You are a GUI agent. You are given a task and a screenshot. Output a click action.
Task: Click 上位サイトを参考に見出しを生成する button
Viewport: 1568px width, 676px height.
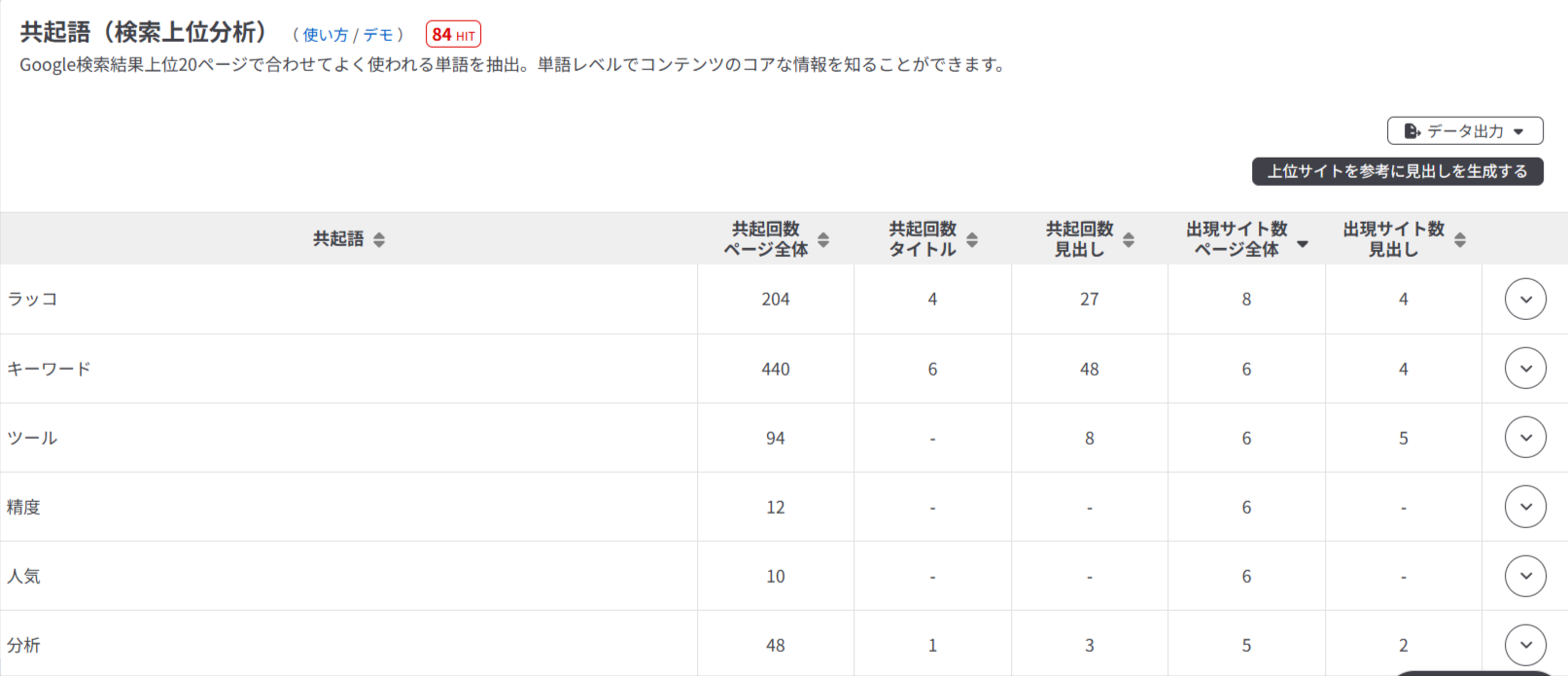point(1397,171)
